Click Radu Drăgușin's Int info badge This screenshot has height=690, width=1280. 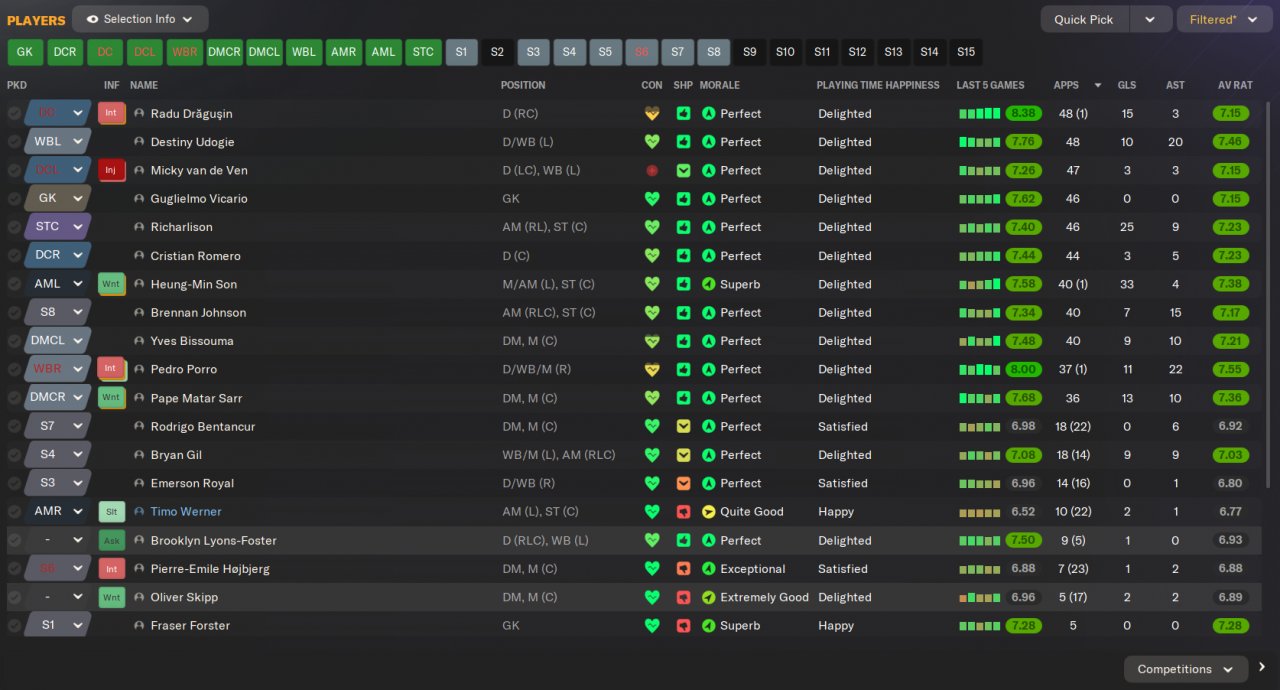click(111, 113)
